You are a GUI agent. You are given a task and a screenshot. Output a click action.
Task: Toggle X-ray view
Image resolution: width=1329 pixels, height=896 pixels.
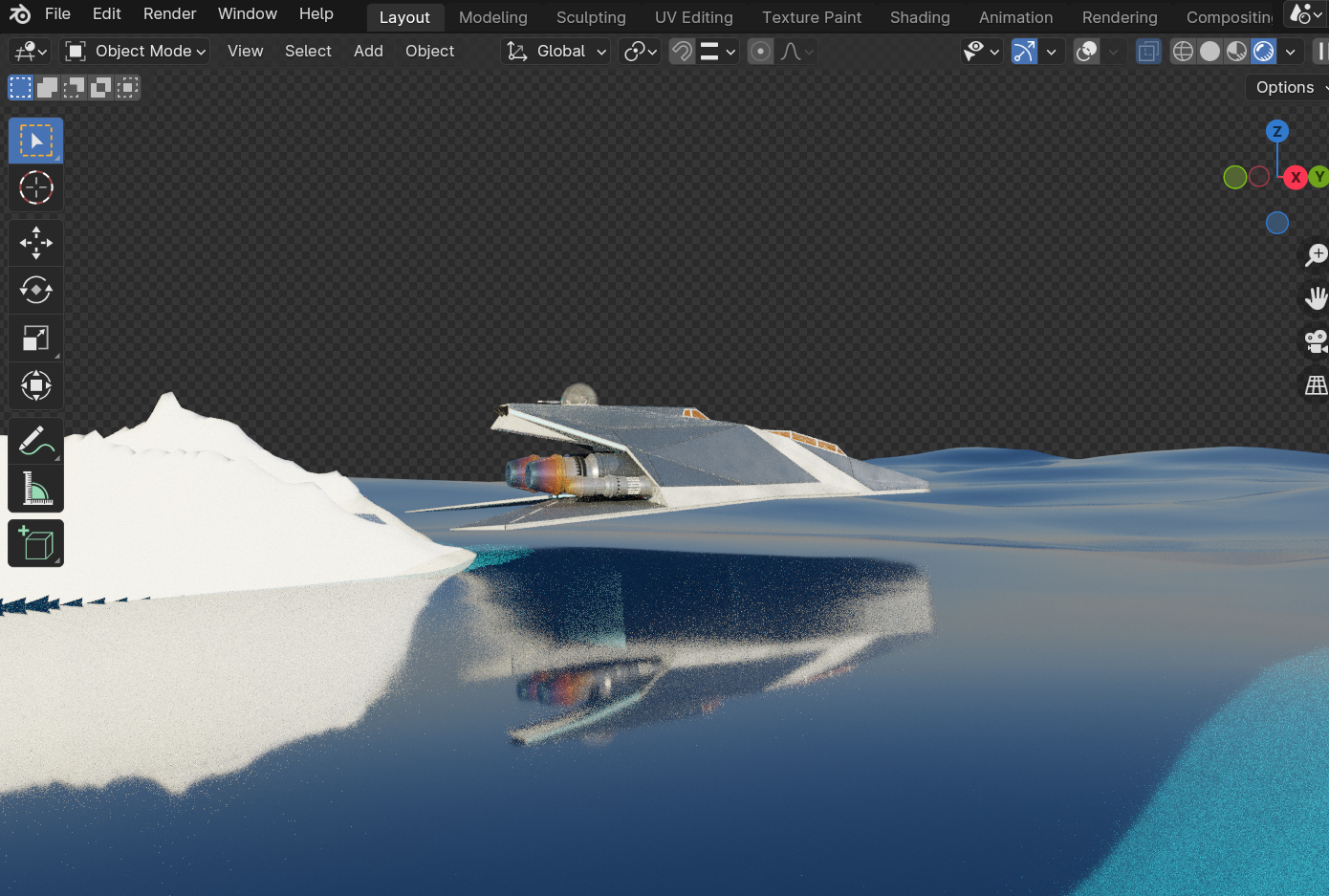(1148, 52)
